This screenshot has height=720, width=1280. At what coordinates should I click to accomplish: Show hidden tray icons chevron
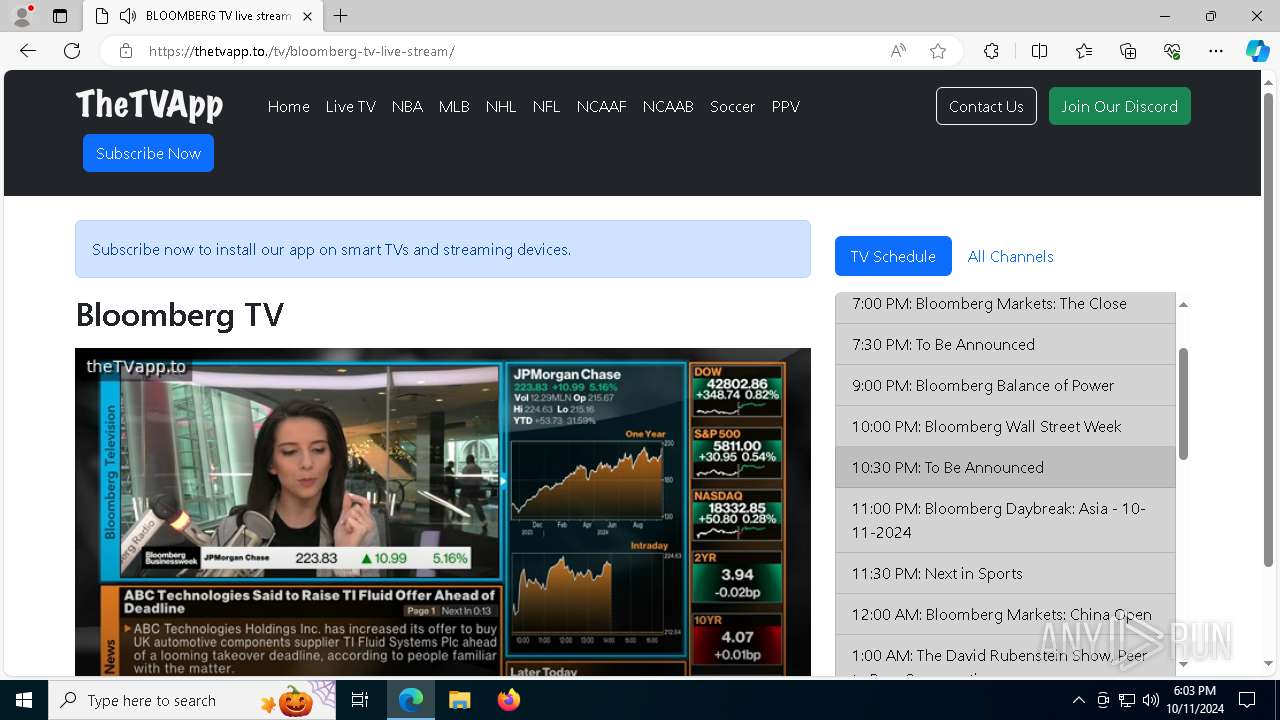click(x=1078, y=700)
